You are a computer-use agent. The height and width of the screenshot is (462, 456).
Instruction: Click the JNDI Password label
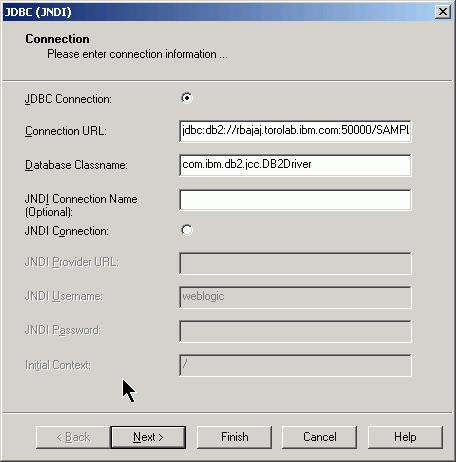[x=63, y=330]
